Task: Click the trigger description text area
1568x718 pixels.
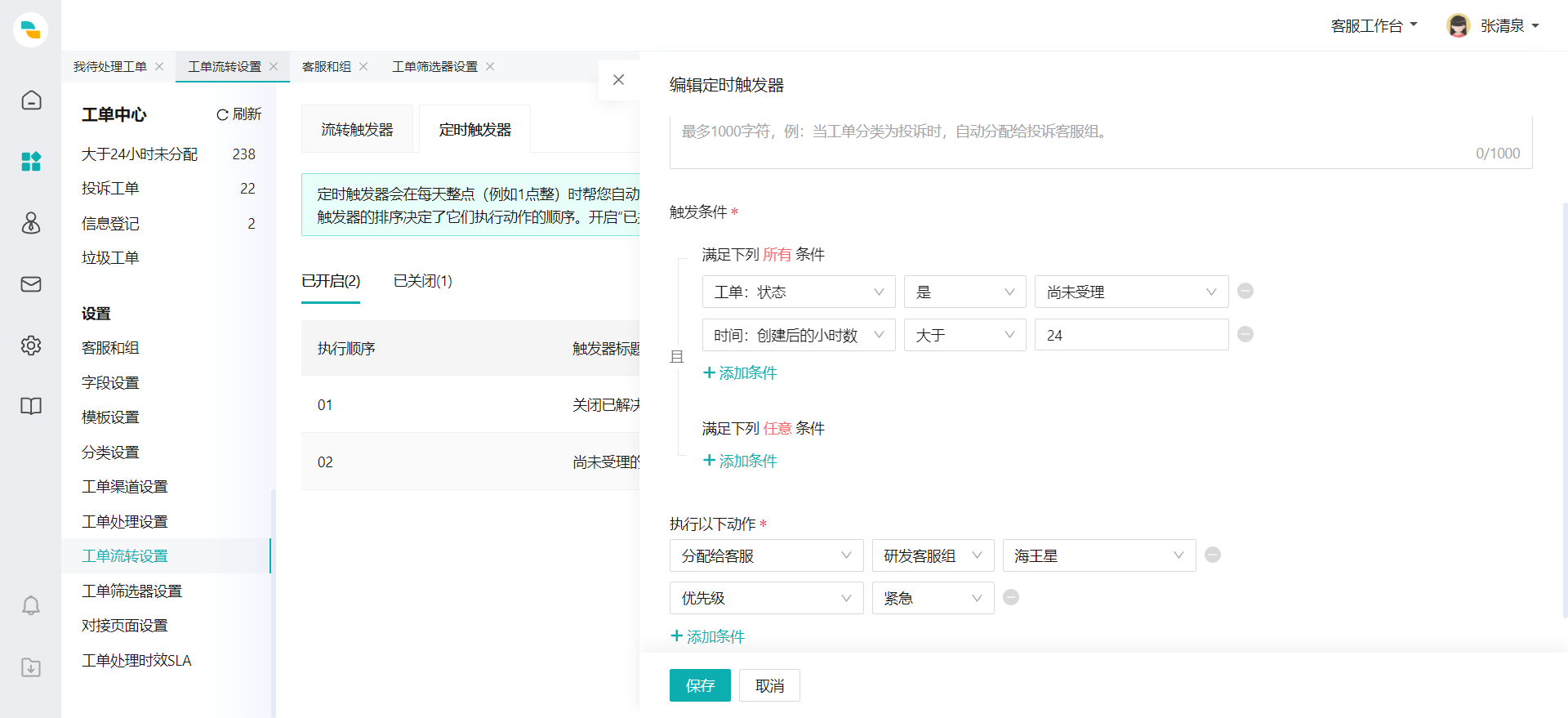Action: tap(1100, 141)
